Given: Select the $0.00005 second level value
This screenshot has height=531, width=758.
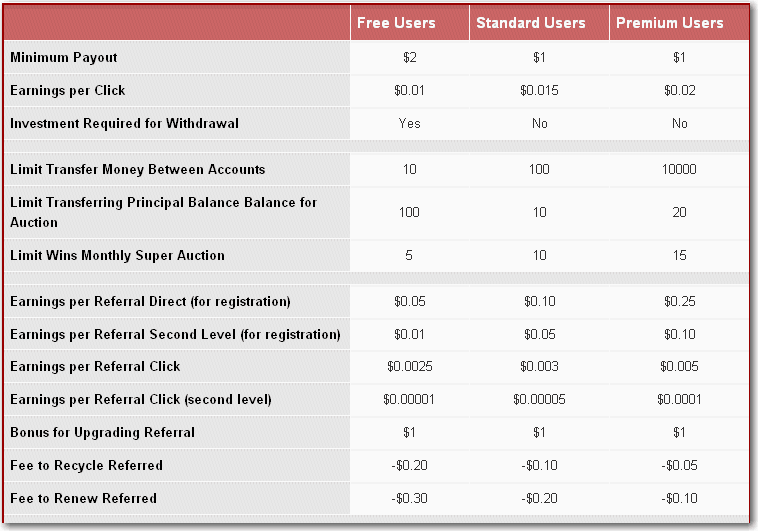Looking at the screenshot, I should (539, 399).
